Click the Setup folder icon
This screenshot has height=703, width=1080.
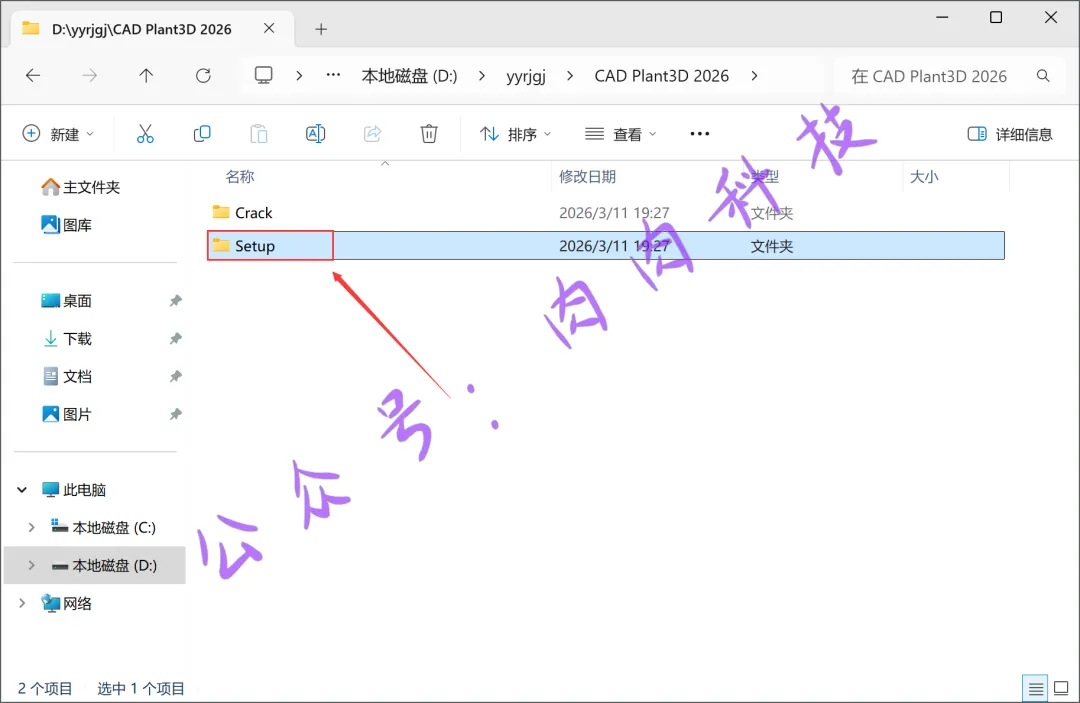click(x=221, y=245)
